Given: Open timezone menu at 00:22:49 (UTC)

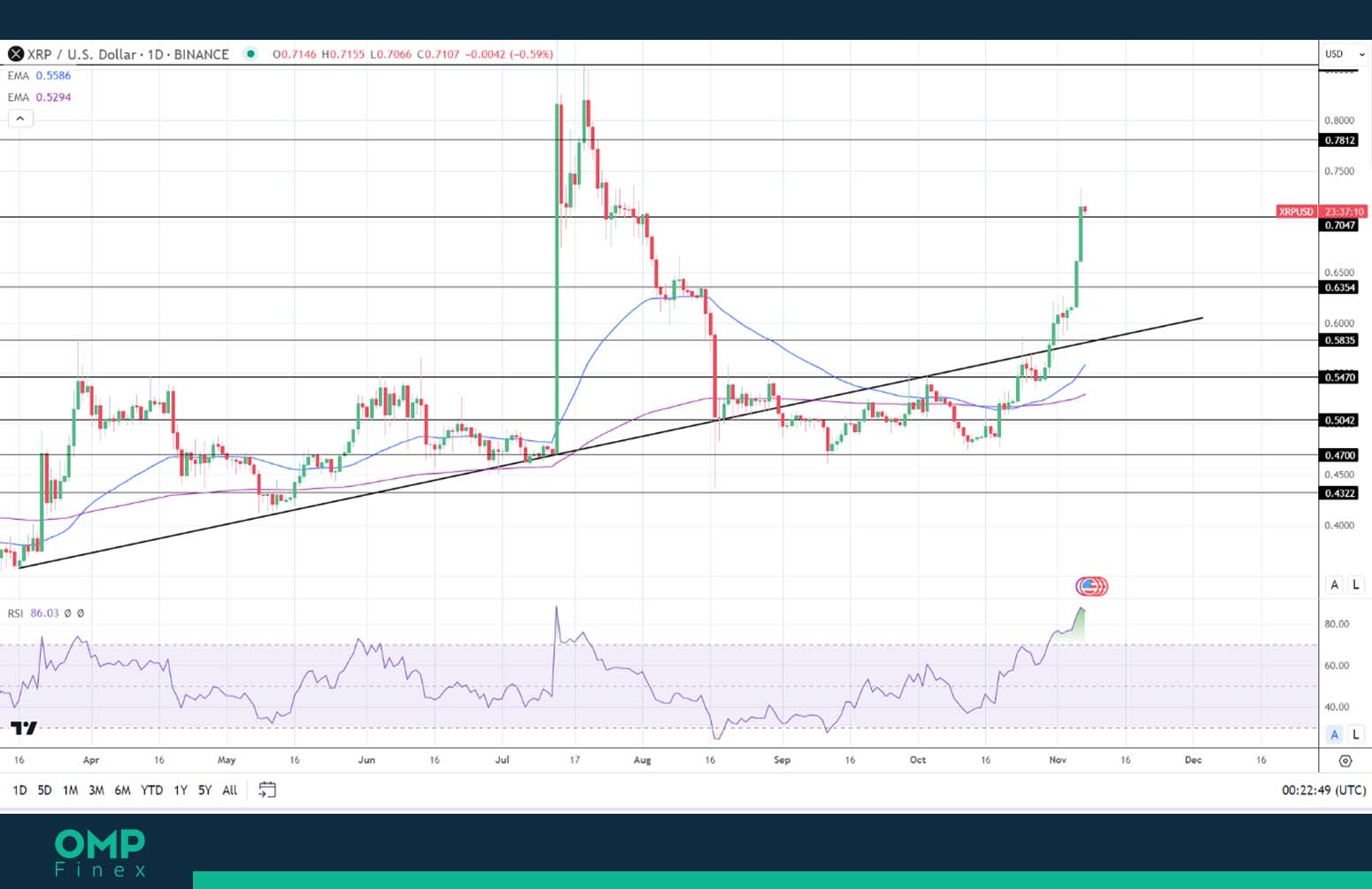Looking at the screenshot, I should (x=1323, y=790).
